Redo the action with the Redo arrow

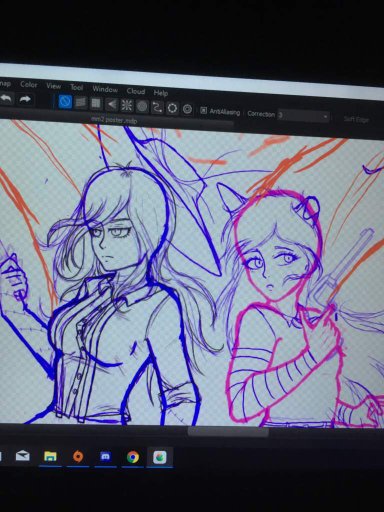(25, 99)
